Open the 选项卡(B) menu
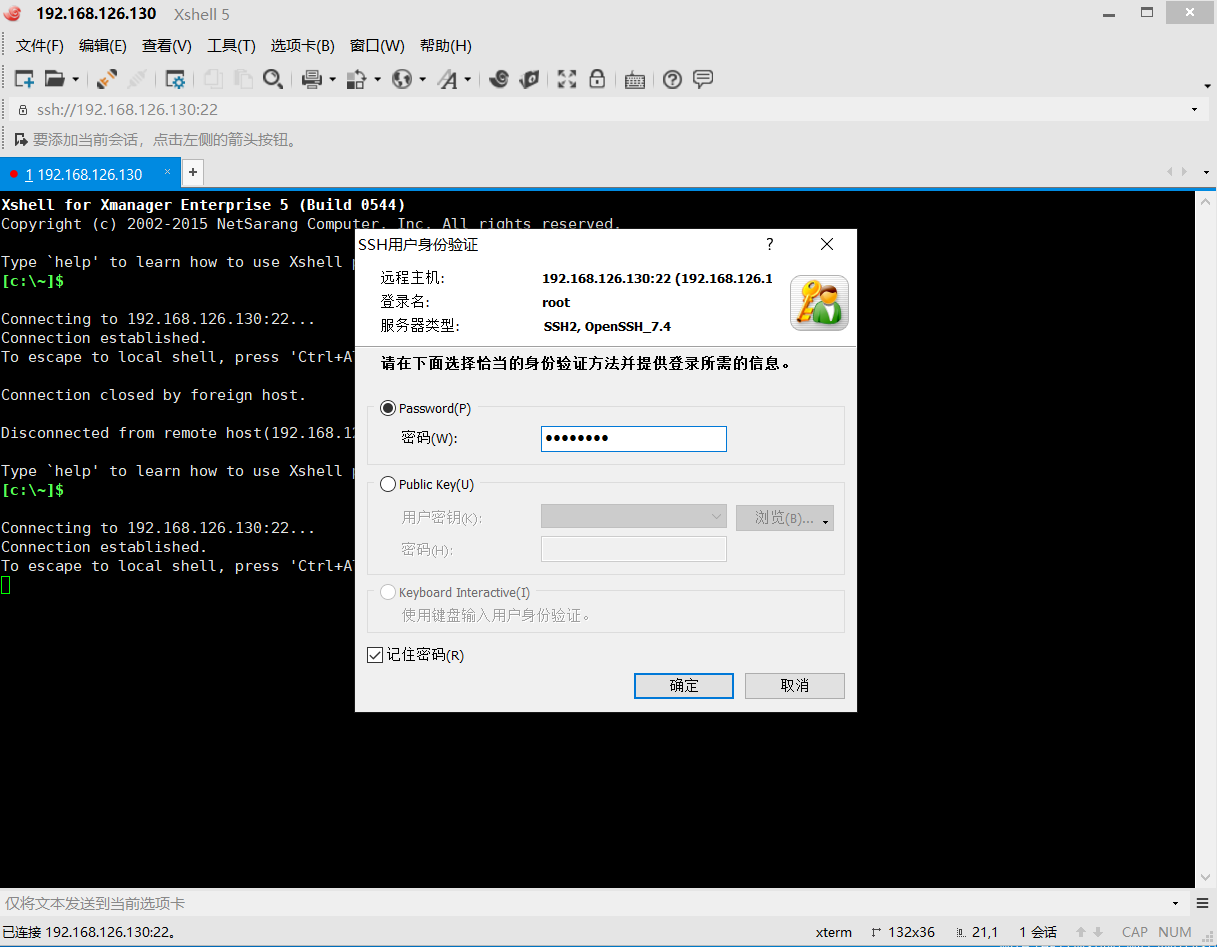 tap(303, 46)
